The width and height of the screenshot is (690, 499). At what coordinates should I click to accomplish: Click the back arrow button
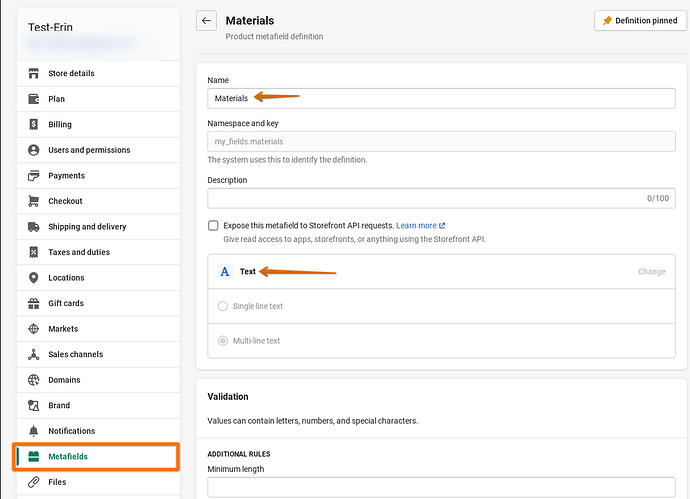click(x=207, y=21)
